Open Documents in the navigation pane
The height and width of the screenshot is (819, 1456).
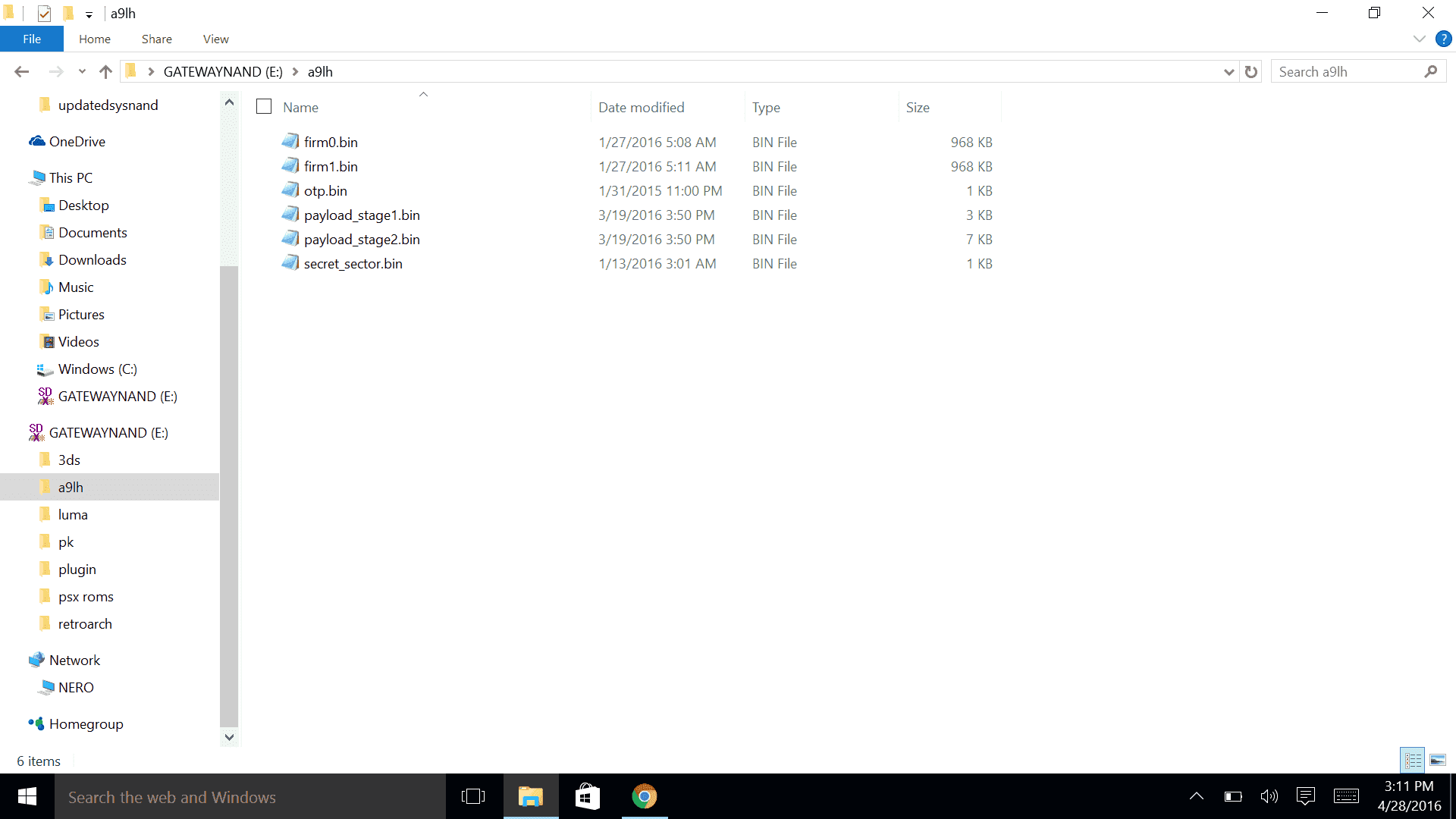click(x=93, y=232)
